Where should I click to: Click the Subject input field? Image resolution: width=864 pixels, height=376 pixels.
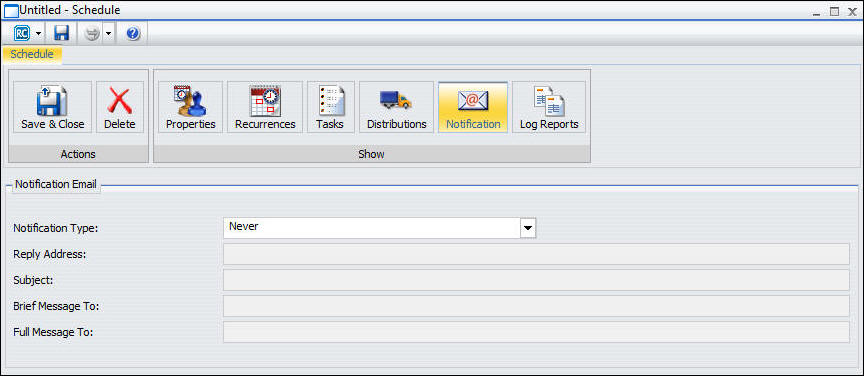tap(536, 280)
